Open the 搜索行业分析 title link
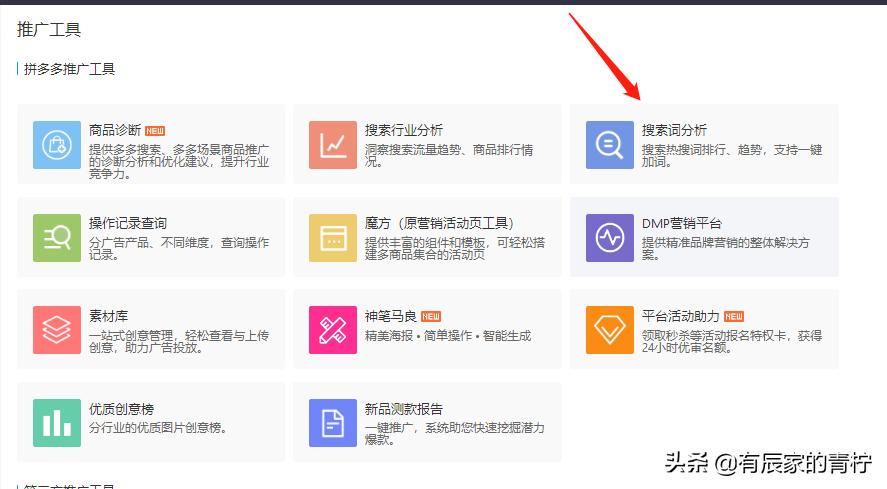This screenshot has width=887, height=489. pyautogui.click(x=403, y=130)
